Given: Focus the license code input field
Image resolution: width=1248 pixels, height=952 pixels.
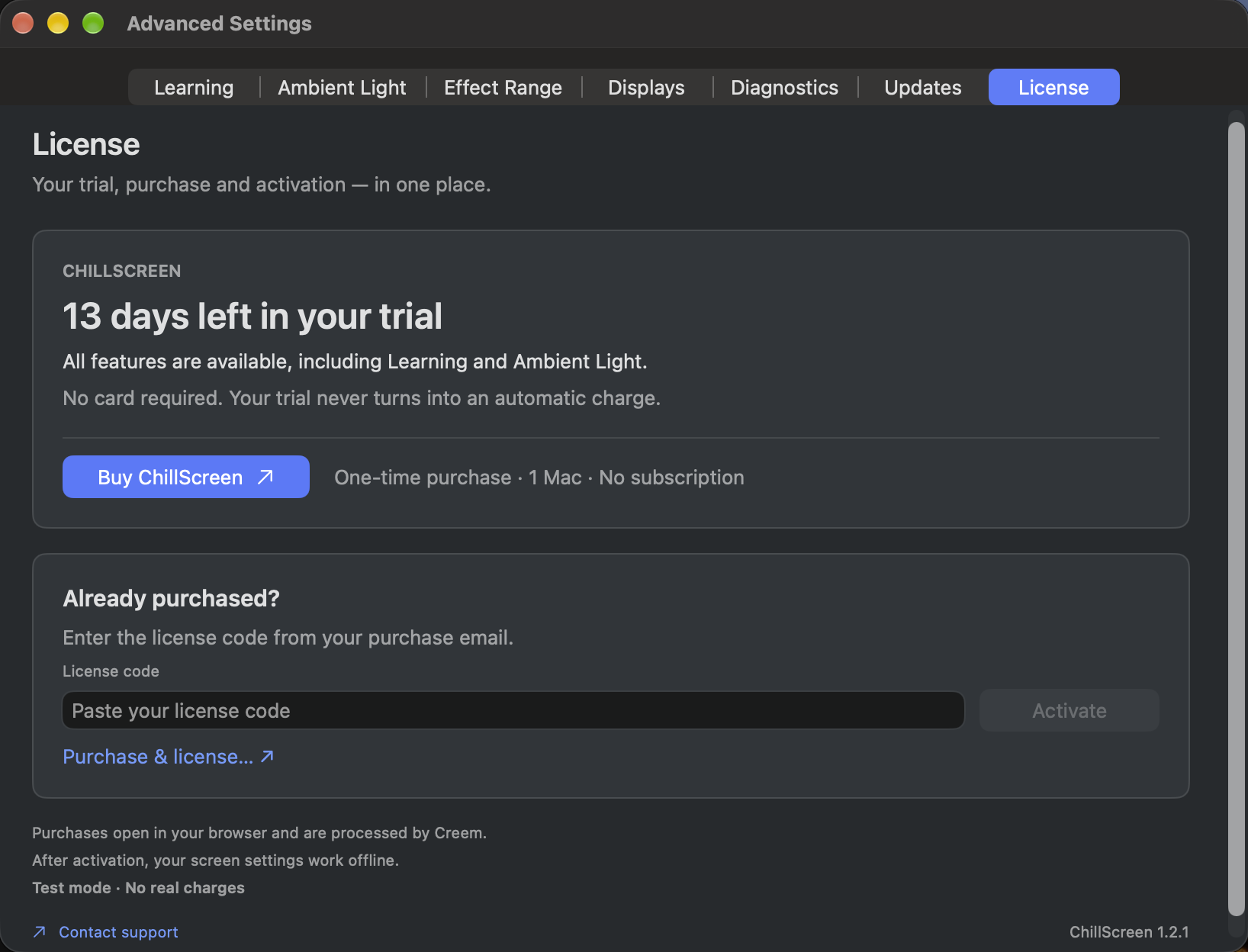Looking at the screenshot, I should point(513,710).
